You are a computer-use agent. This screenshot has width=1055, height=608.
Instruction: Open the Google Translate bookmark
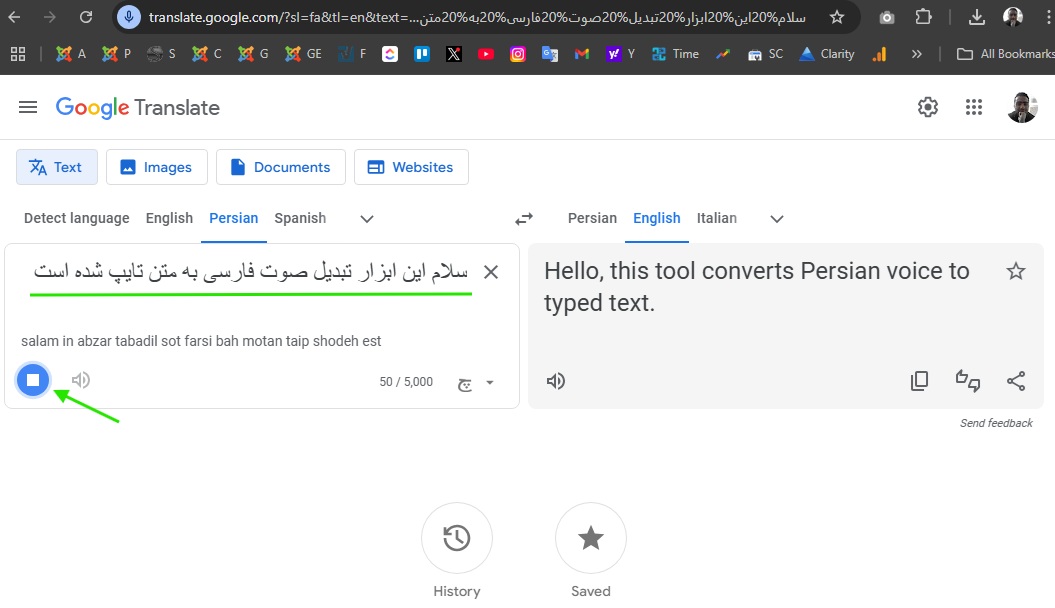tap(550, 54)
